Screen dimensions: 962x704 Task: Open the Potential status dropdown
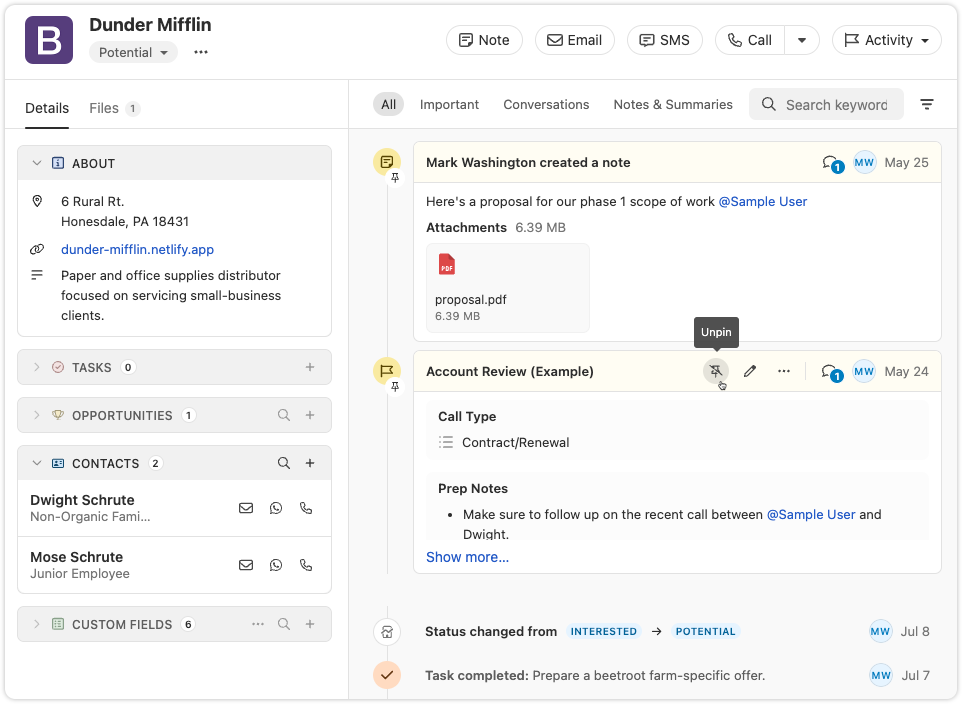[133, 52]
